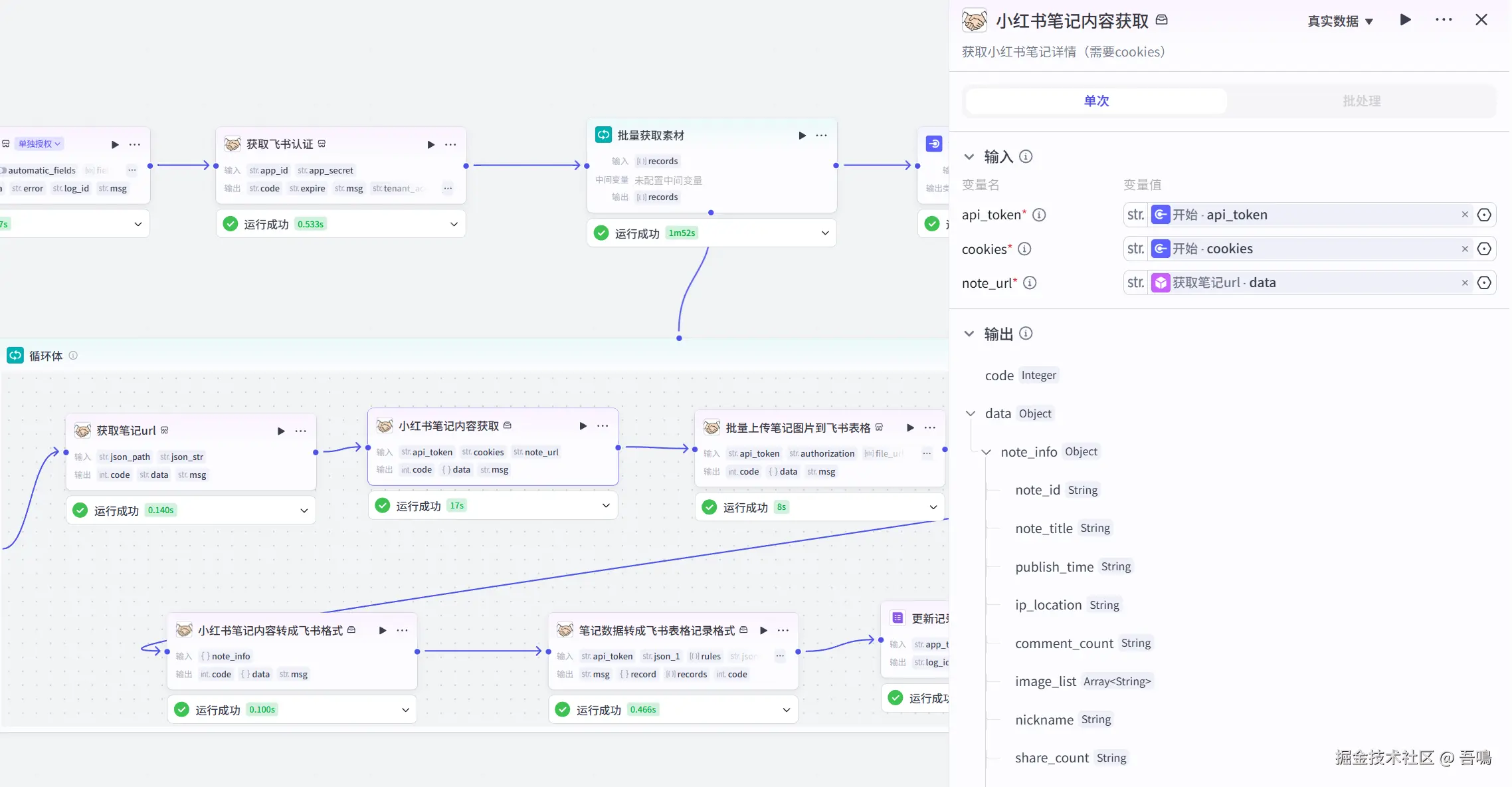
Task: Expand 批量获取素材 run result 1m52s
Action: (824, 233)
